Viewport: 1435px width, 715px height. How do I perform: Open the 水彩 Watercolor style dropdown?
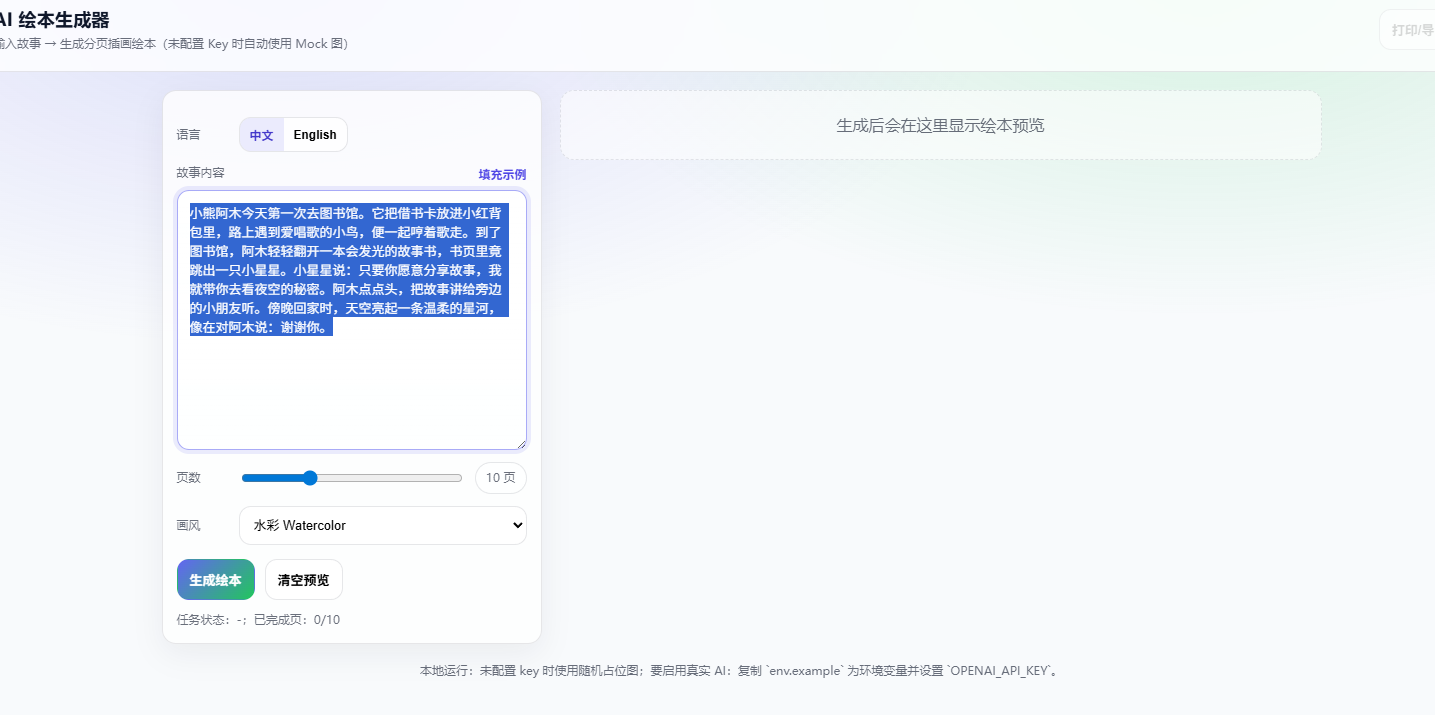pos(382,525)
